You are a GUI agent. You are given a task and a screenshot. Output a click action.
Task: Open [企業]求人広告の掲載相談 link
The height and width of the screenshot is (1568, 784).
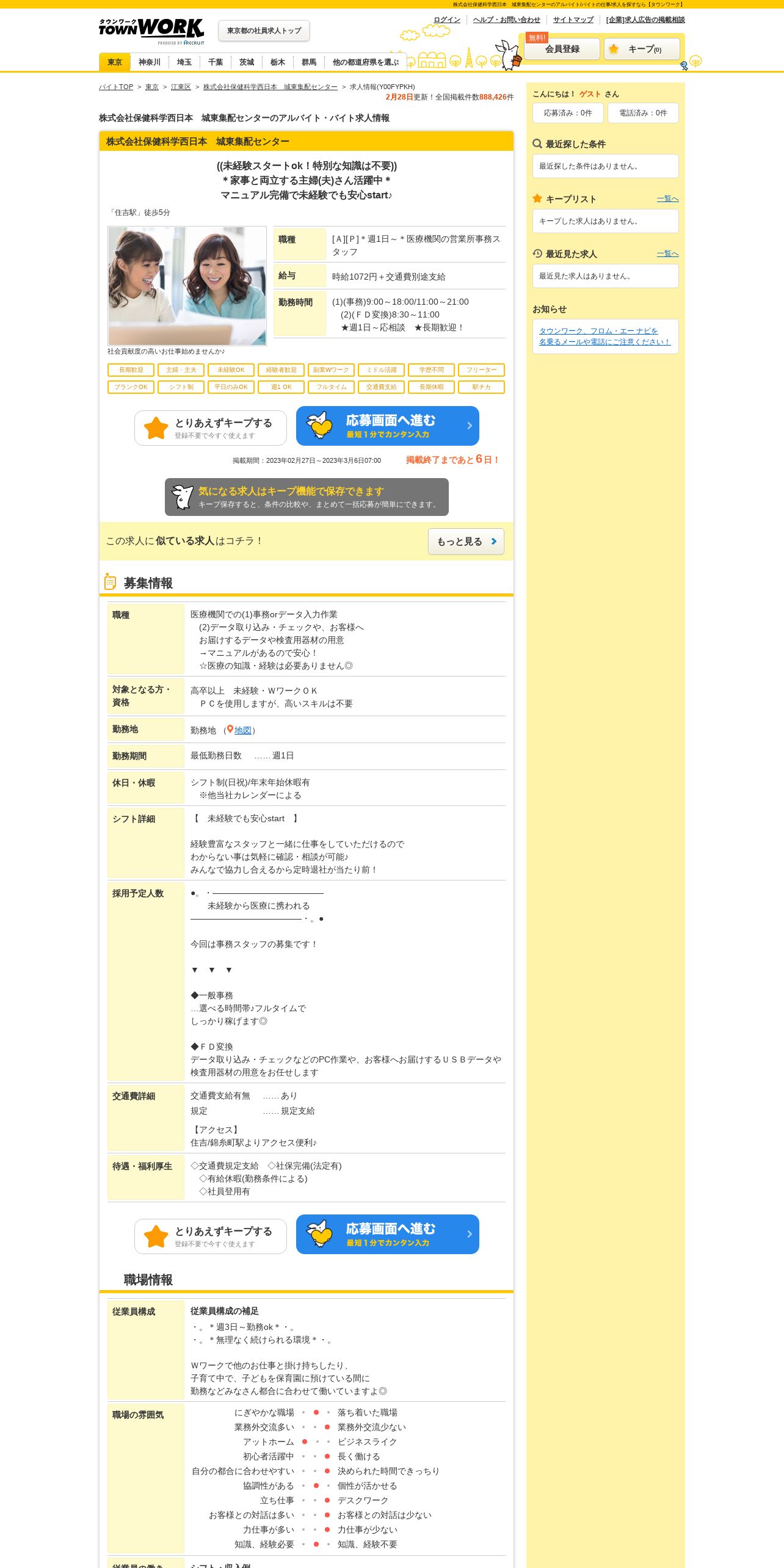tap(645, 20)
